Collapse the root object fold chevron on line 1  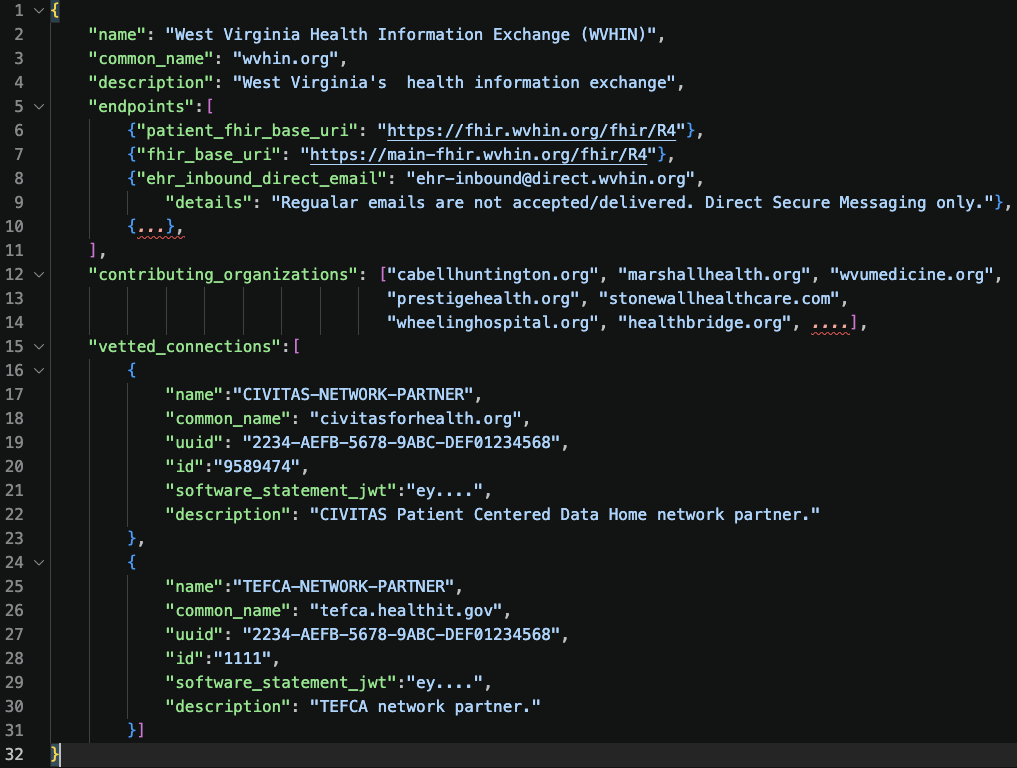pyautogui.click(x=39, y=10)
